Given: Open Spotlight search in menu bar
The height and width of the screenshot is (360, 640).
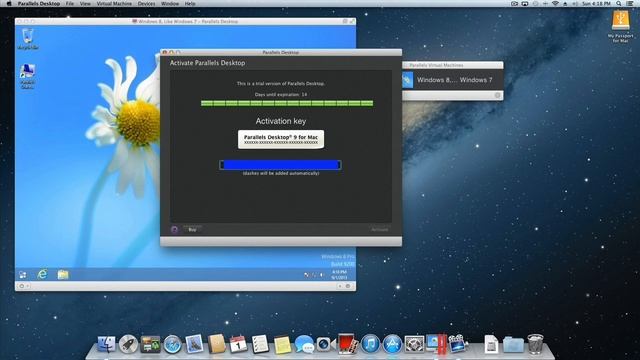Looking at the screenshot, I should click(619, 3).
